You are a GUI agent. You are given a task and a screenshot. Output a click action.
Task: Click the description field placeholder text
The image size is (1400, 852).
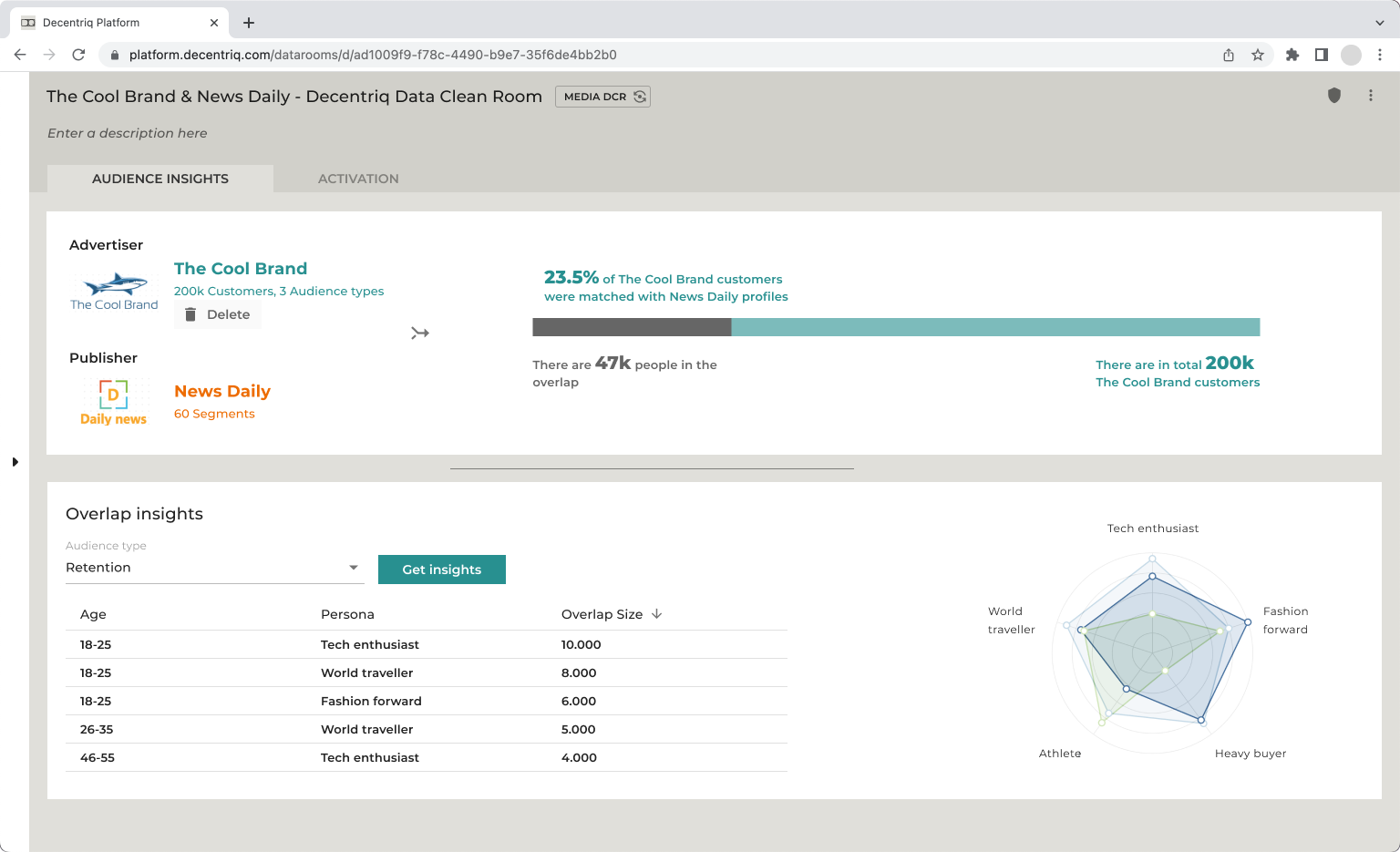click(x=128, y=133)
